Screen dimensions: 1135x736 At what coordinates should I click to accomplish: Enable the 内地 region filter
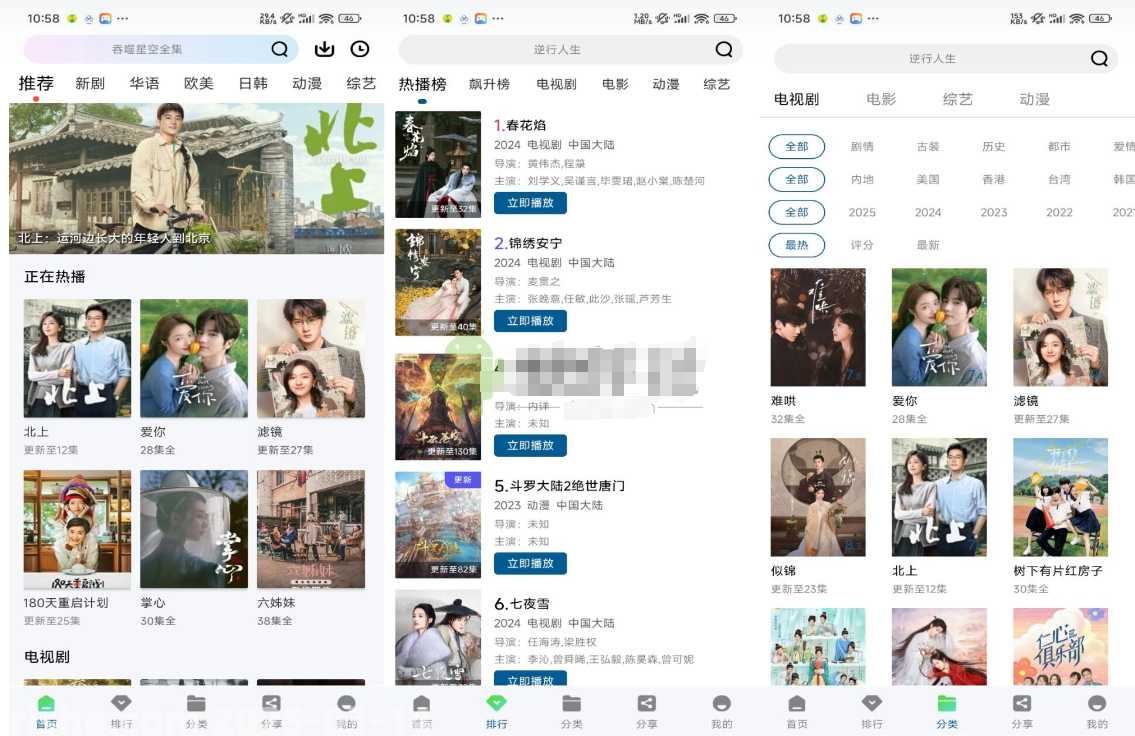(x=862, y=179)
